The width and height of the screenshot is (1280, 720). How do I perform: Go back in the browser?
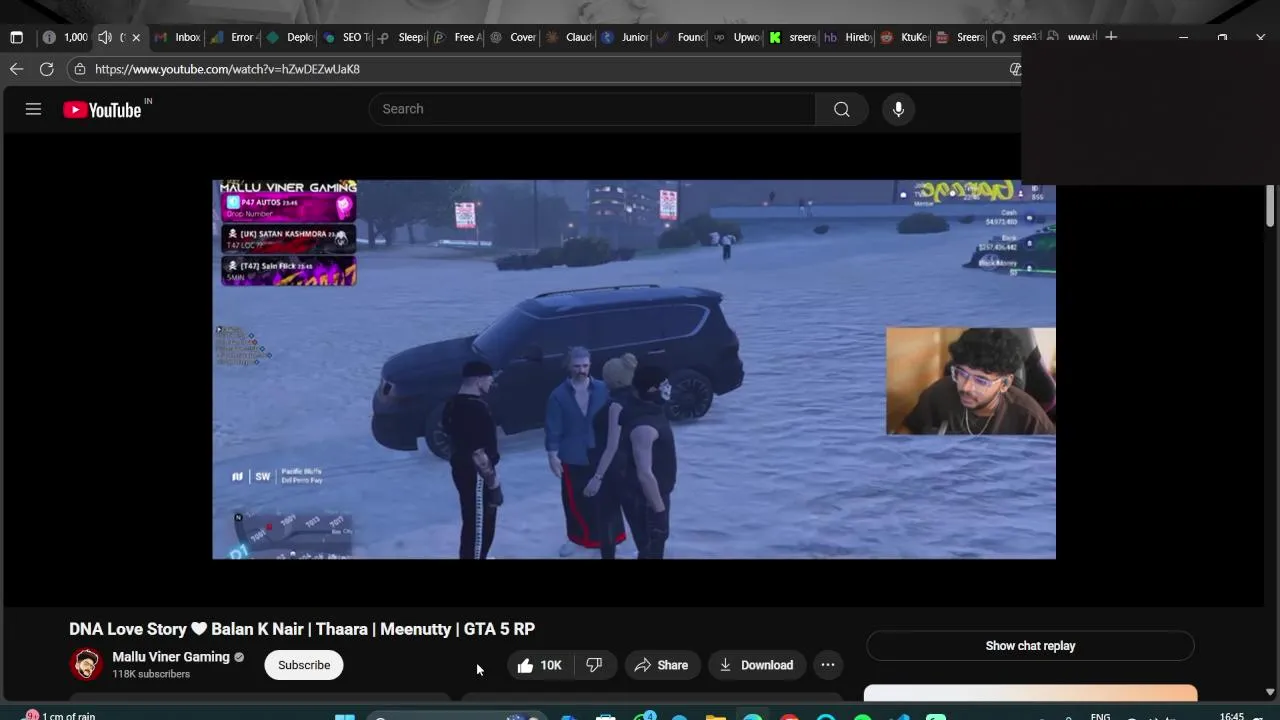pos(16,69)
